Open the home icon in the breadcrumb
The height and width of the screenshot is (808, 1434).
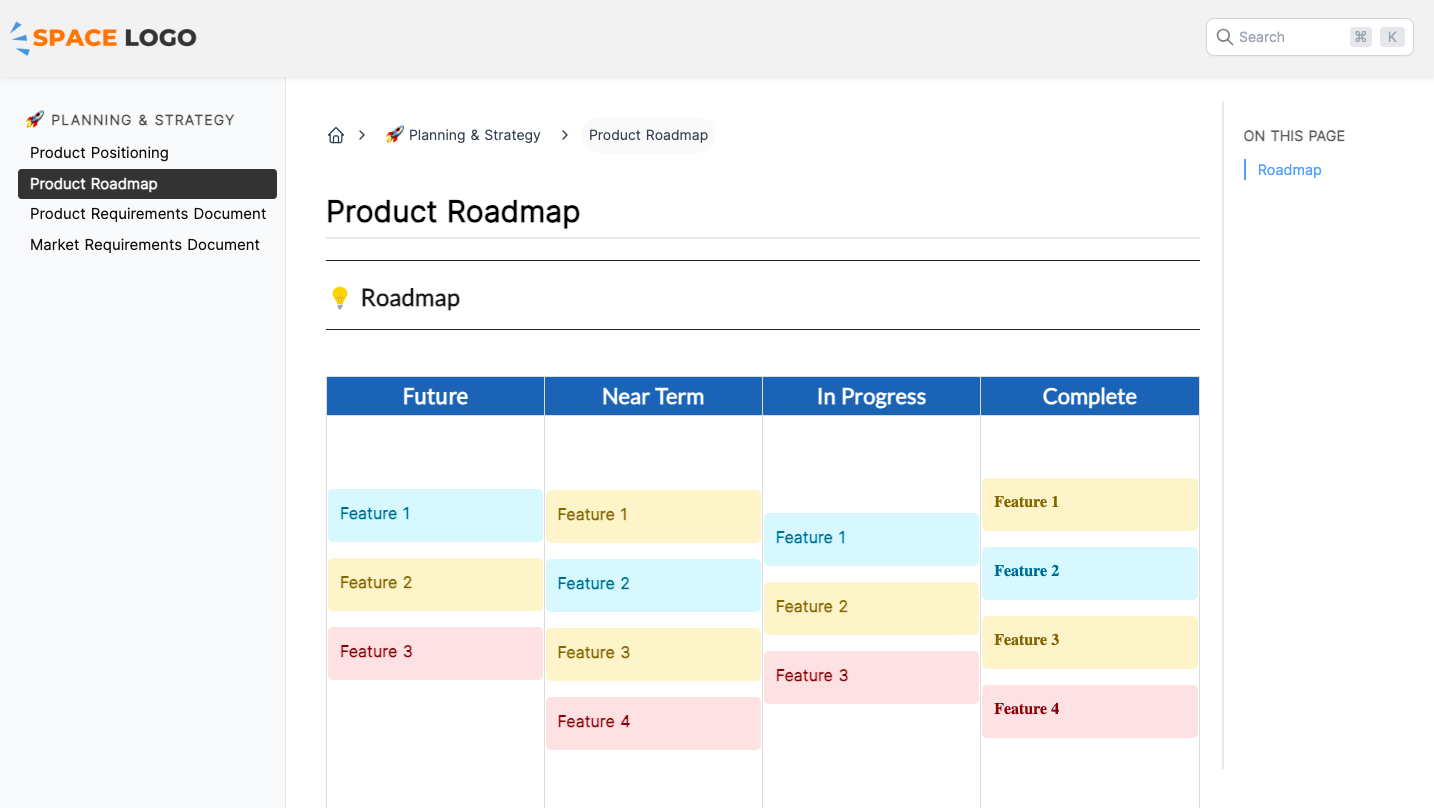point(336,134)
